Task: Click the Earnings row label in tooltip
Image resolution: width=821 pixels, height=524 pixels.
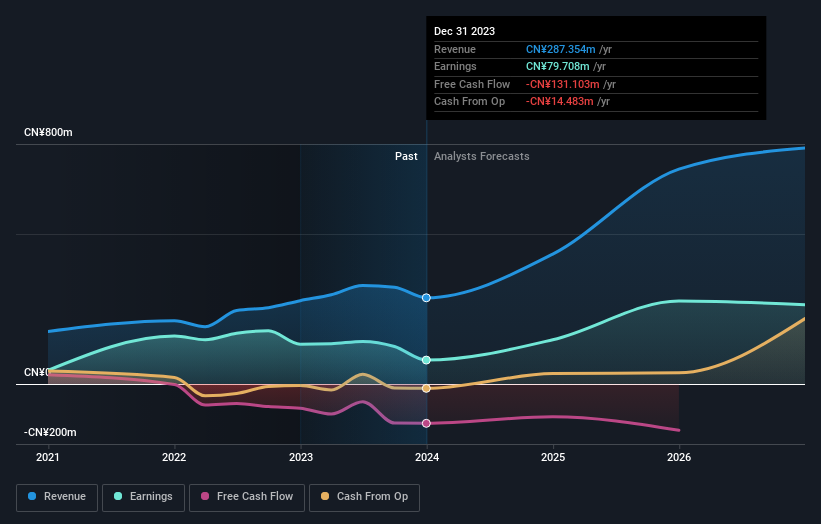Action: [456, 66]
